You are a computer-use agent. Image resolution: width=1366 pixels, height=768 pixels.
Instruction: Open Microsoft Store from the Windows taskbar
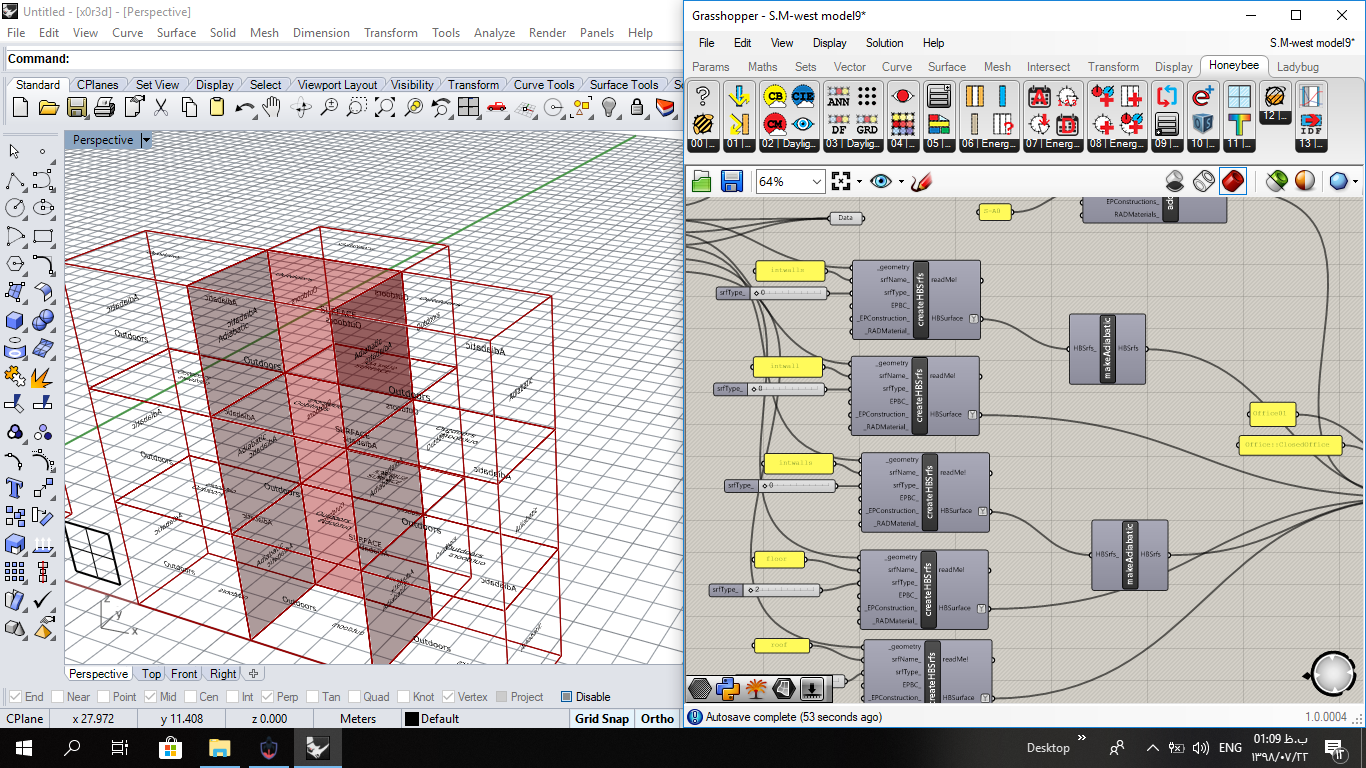pyautogui.click(x=170, y=747)
